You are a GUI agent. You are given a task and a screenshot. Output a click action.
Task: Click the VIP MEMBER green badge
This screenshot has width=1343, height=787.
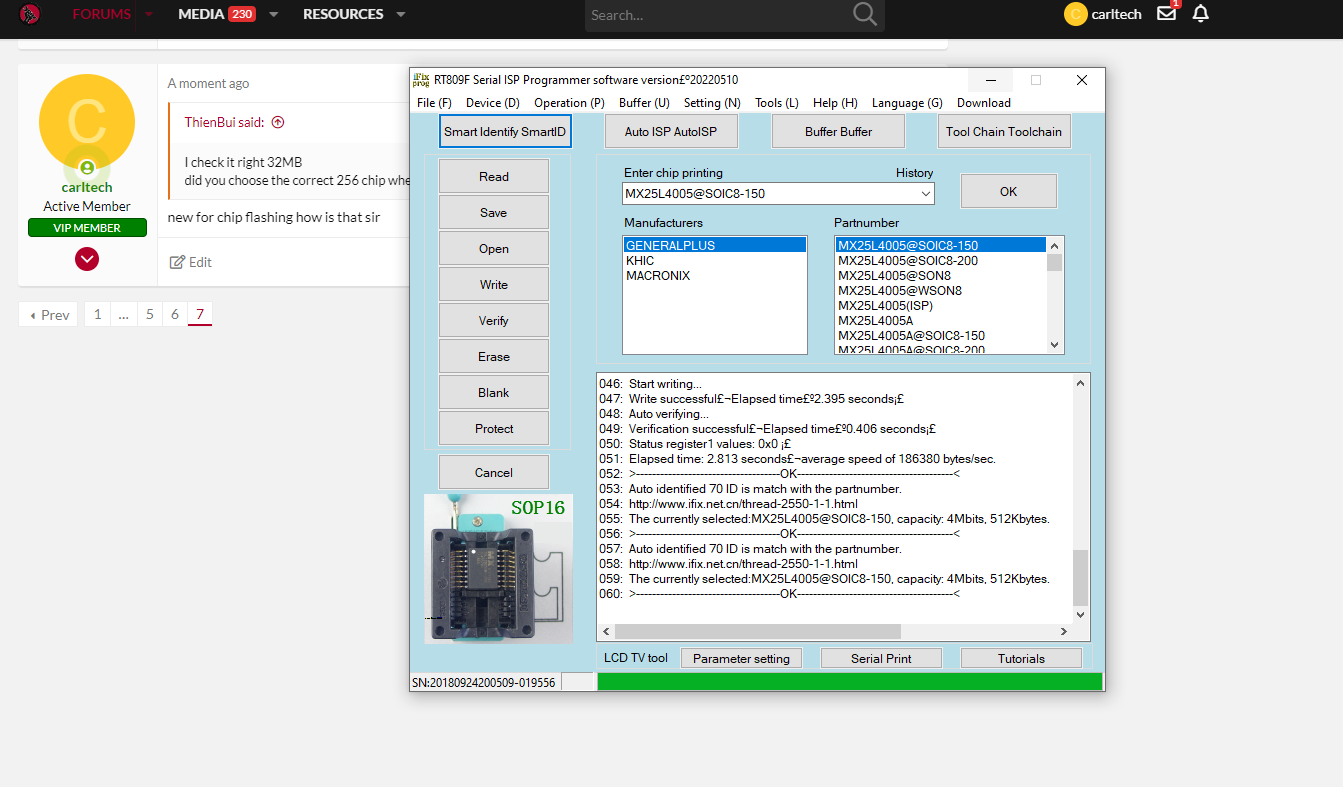point(87,228)
